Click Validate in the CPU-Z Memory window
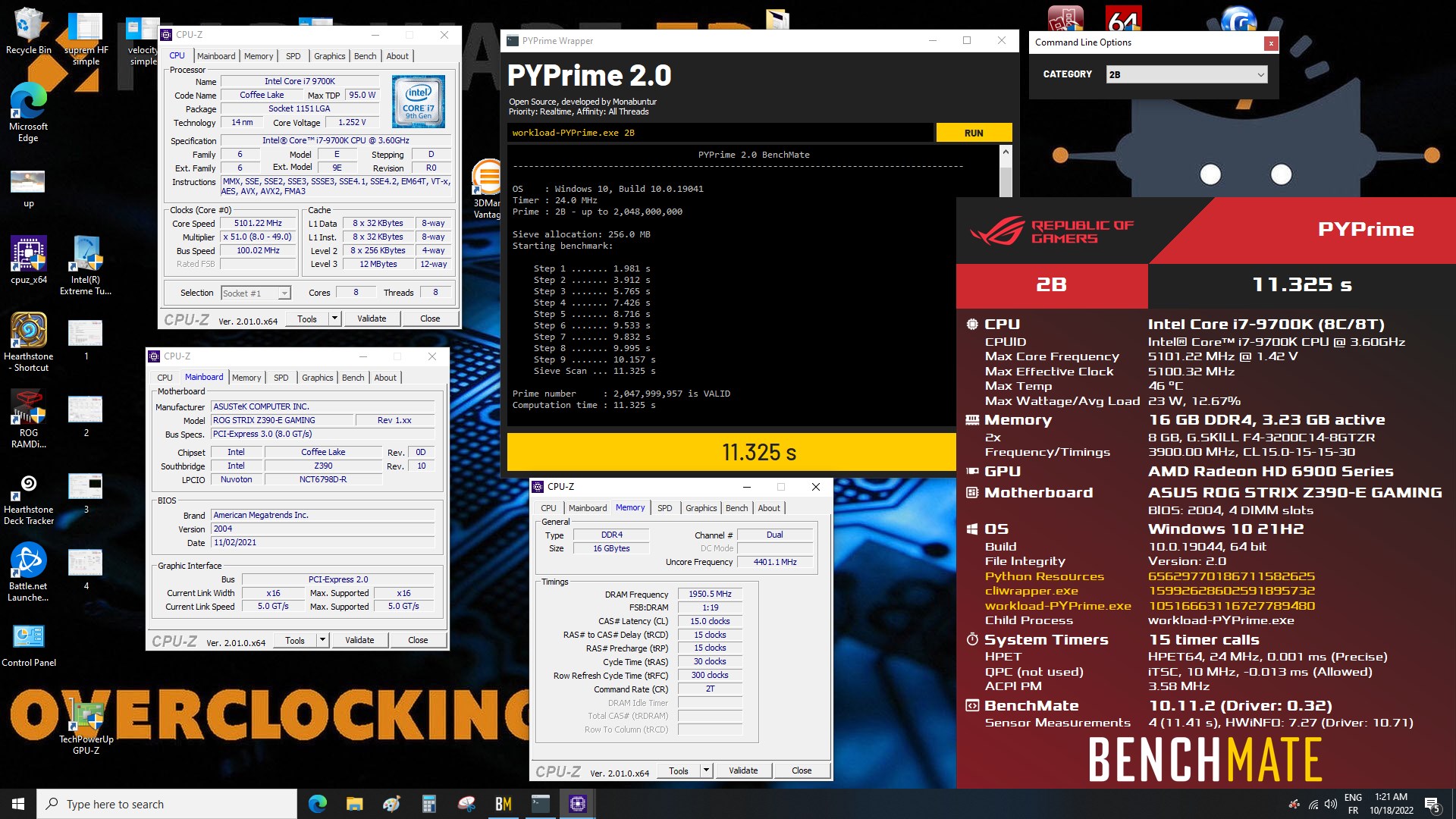 (x=743, y=770)
